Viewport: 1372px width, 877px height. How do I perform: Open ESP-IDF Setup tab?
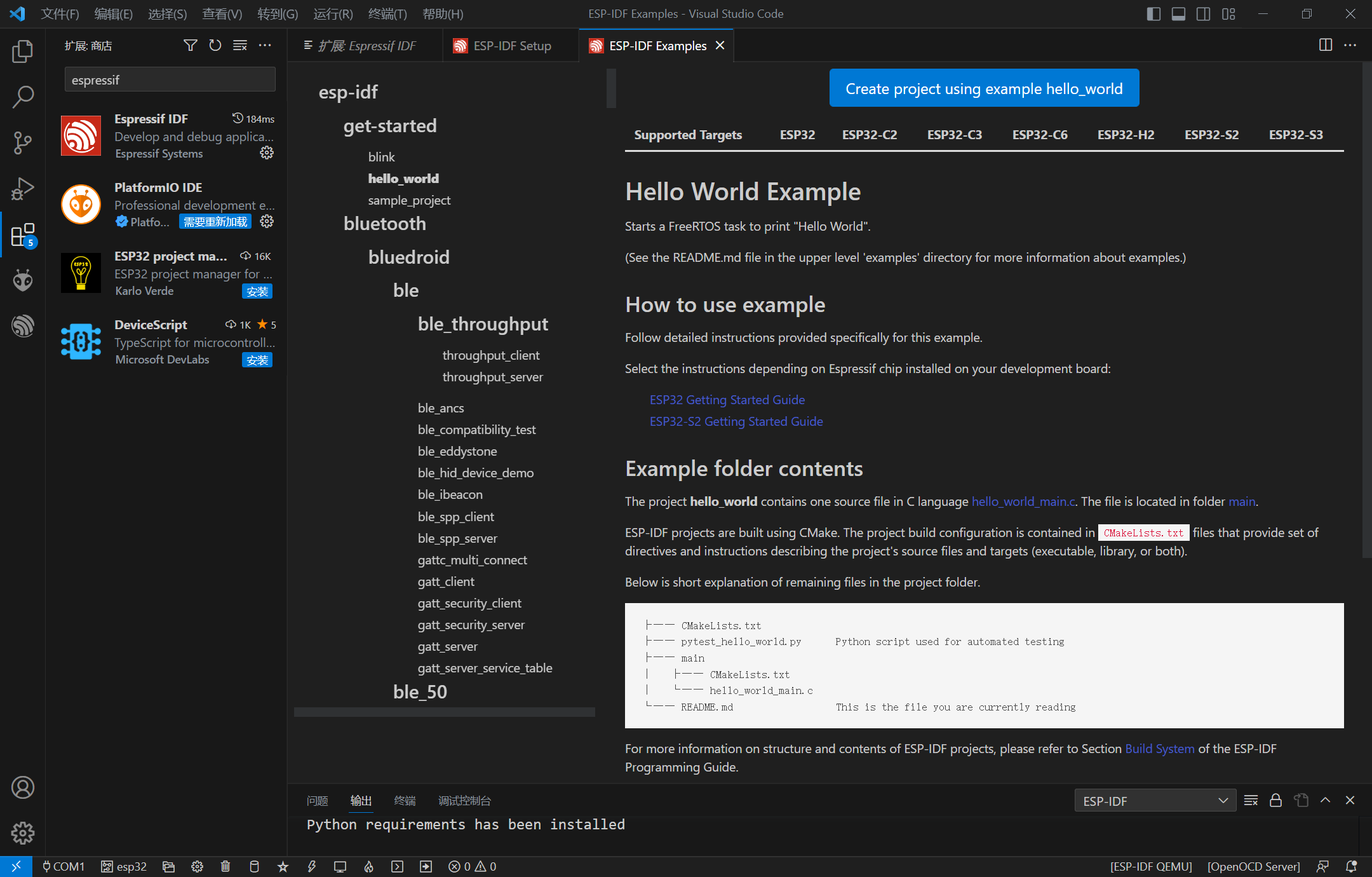[512, 44]
